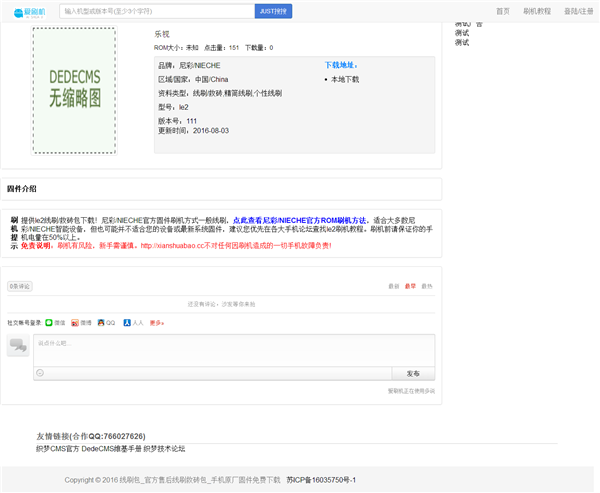Click the 品牌：尼彩/NIECHE text

[189, 65]
